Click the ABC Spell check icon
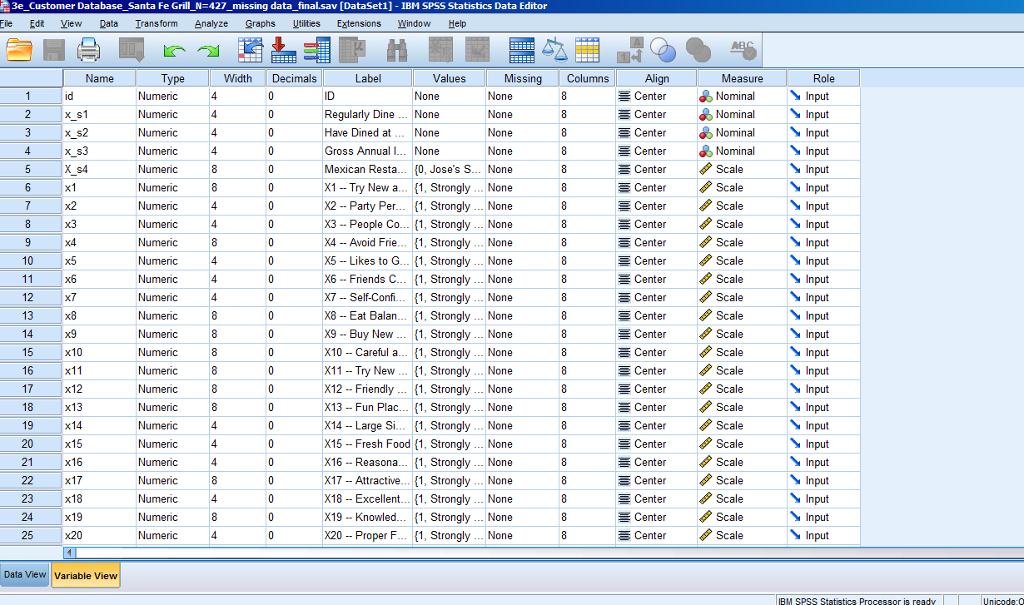This screenshot has height=605, width=1024. point(743,50)
